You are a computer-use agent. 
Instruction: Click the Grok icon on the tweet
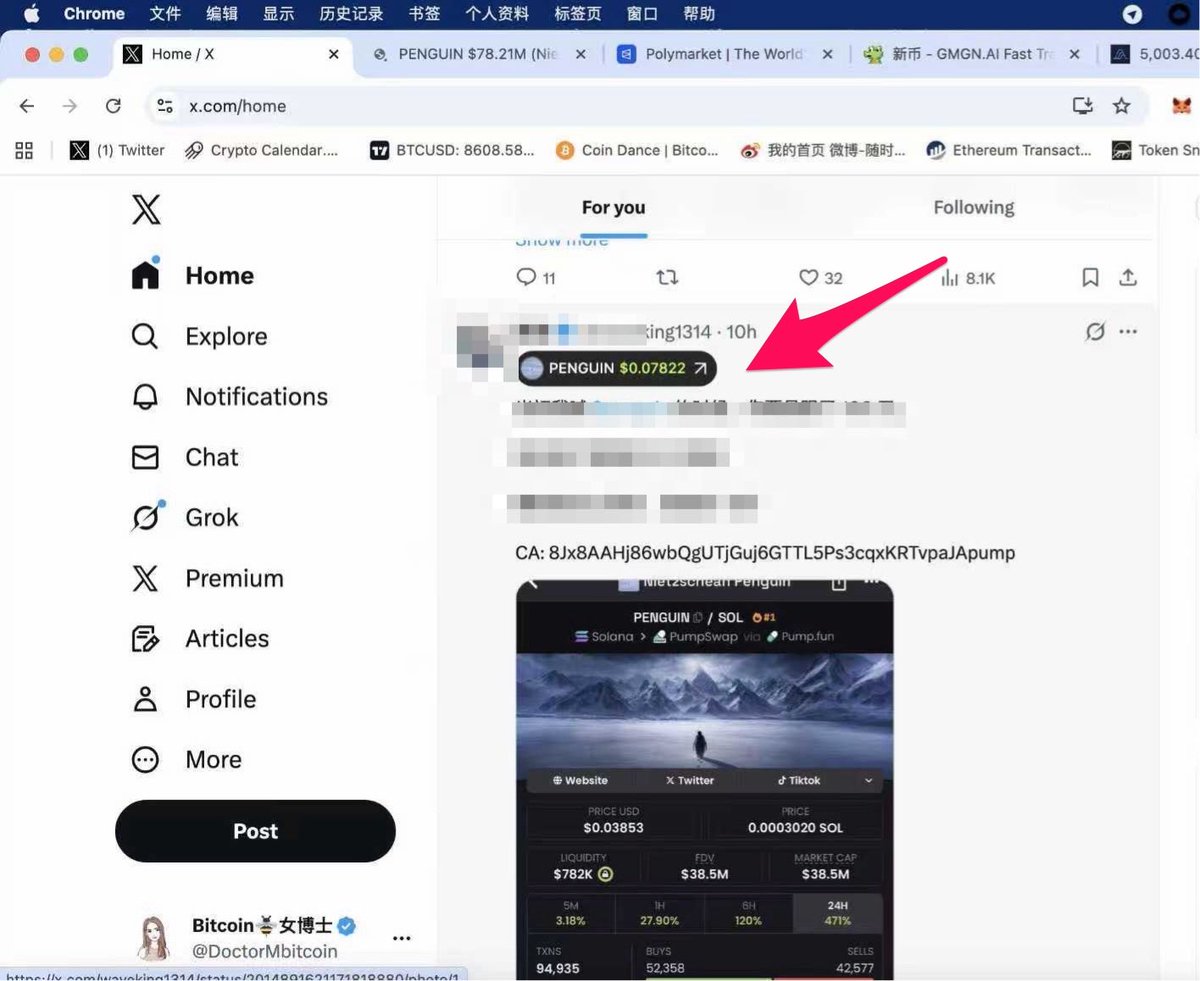coord(1095,331)
